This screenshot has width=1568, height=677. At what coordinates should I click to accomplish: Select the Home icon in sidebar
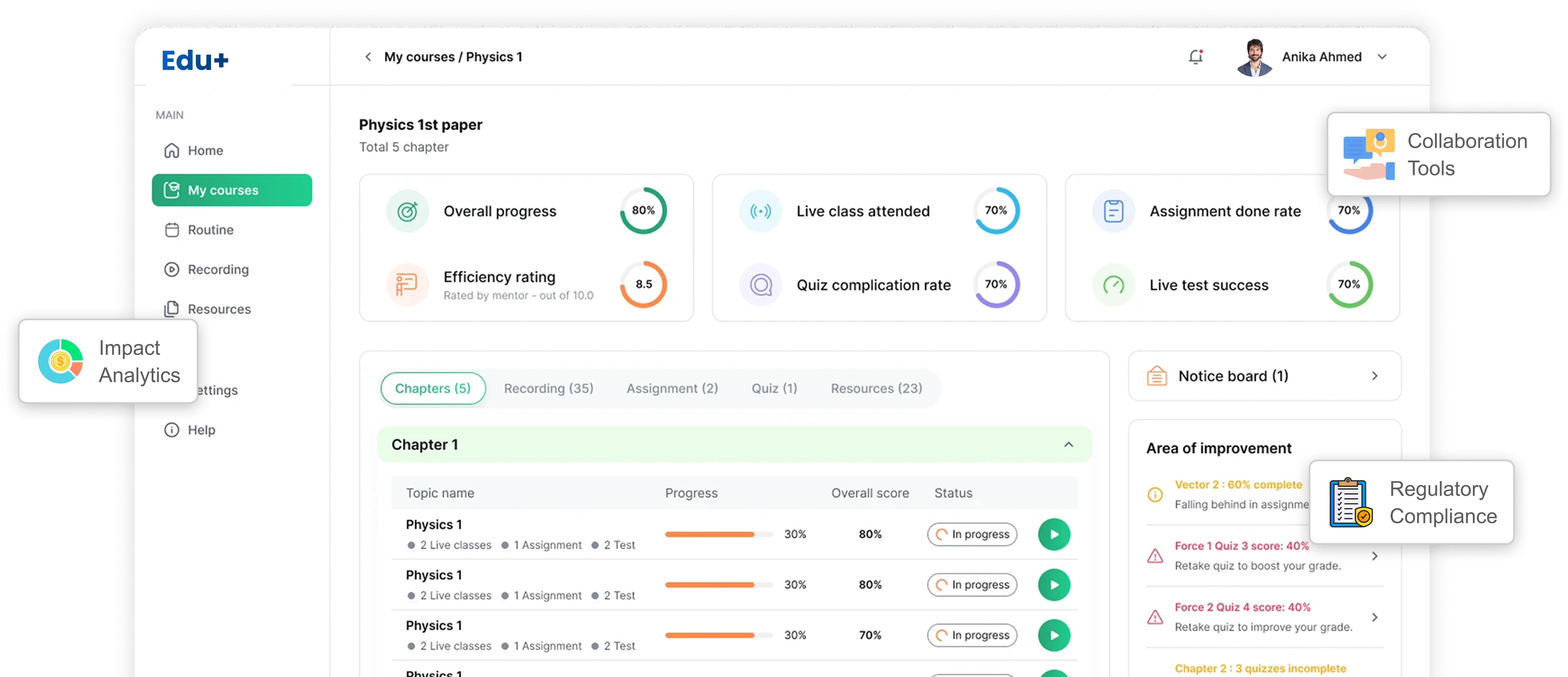pyautogui.click(x=172, y=150)
